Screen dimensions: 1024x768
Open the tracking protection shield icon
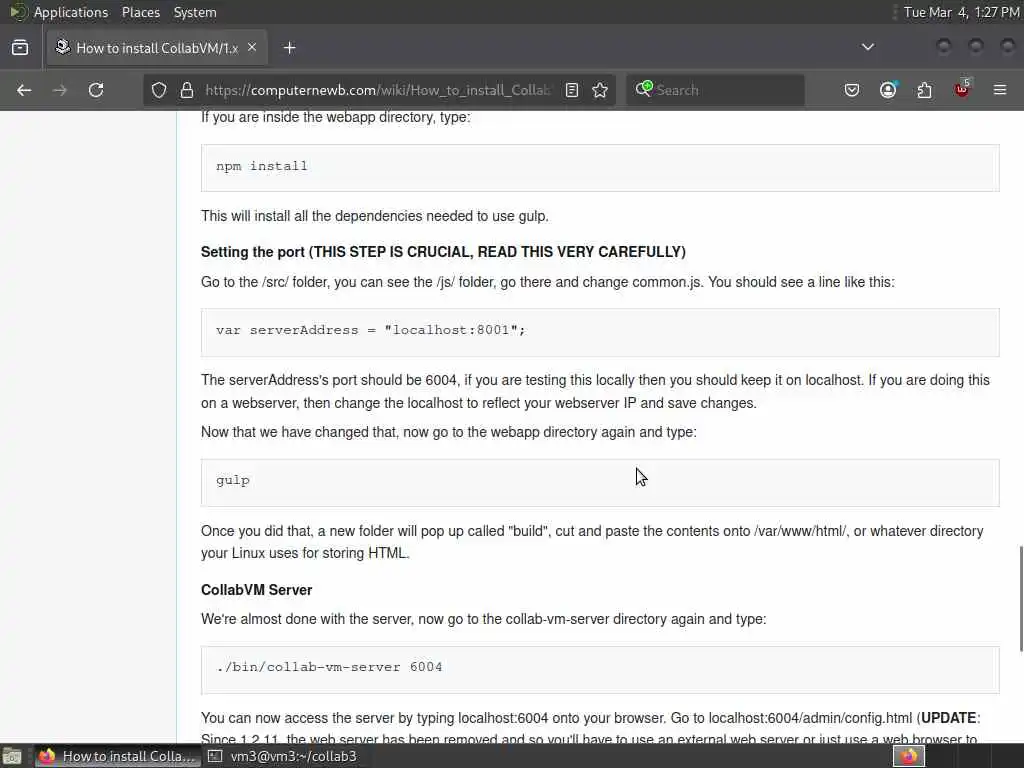(159, 90)
